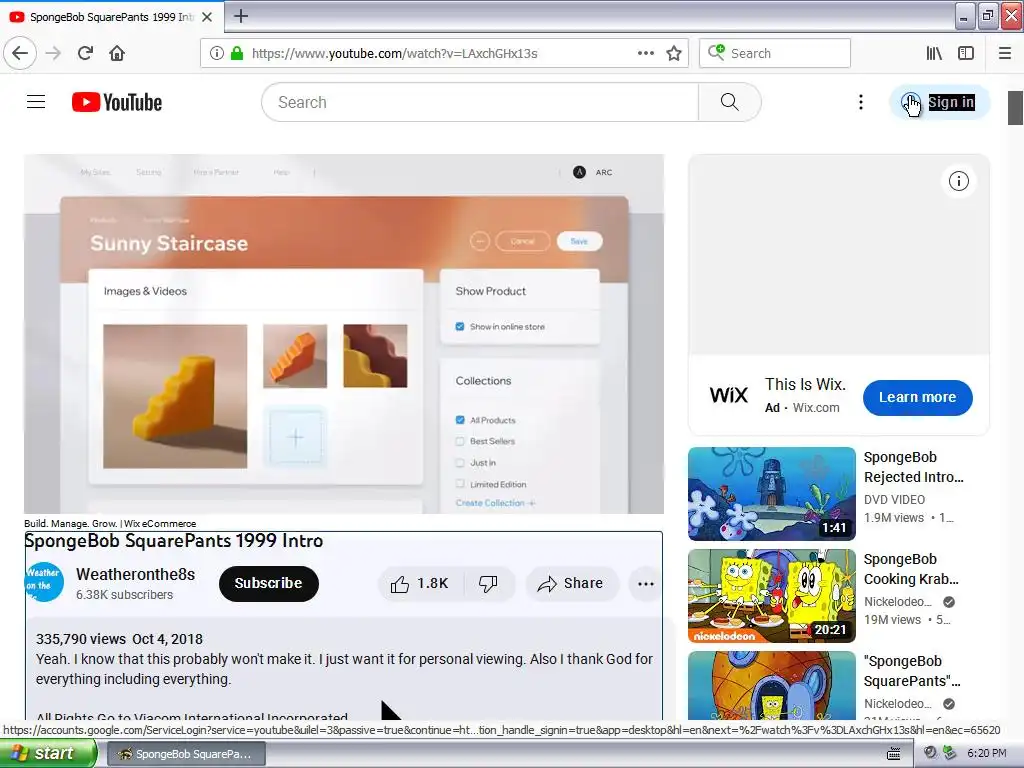Open the browser home page
Viewport: 1024px width, 768px height.
[x=117, y=53]
